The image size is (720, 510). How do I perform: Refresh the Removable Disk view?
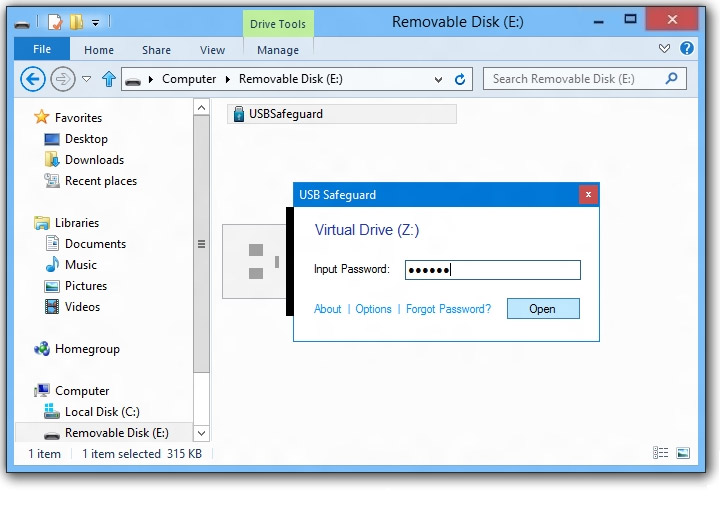pyautogui.click(x=460, y=79)
